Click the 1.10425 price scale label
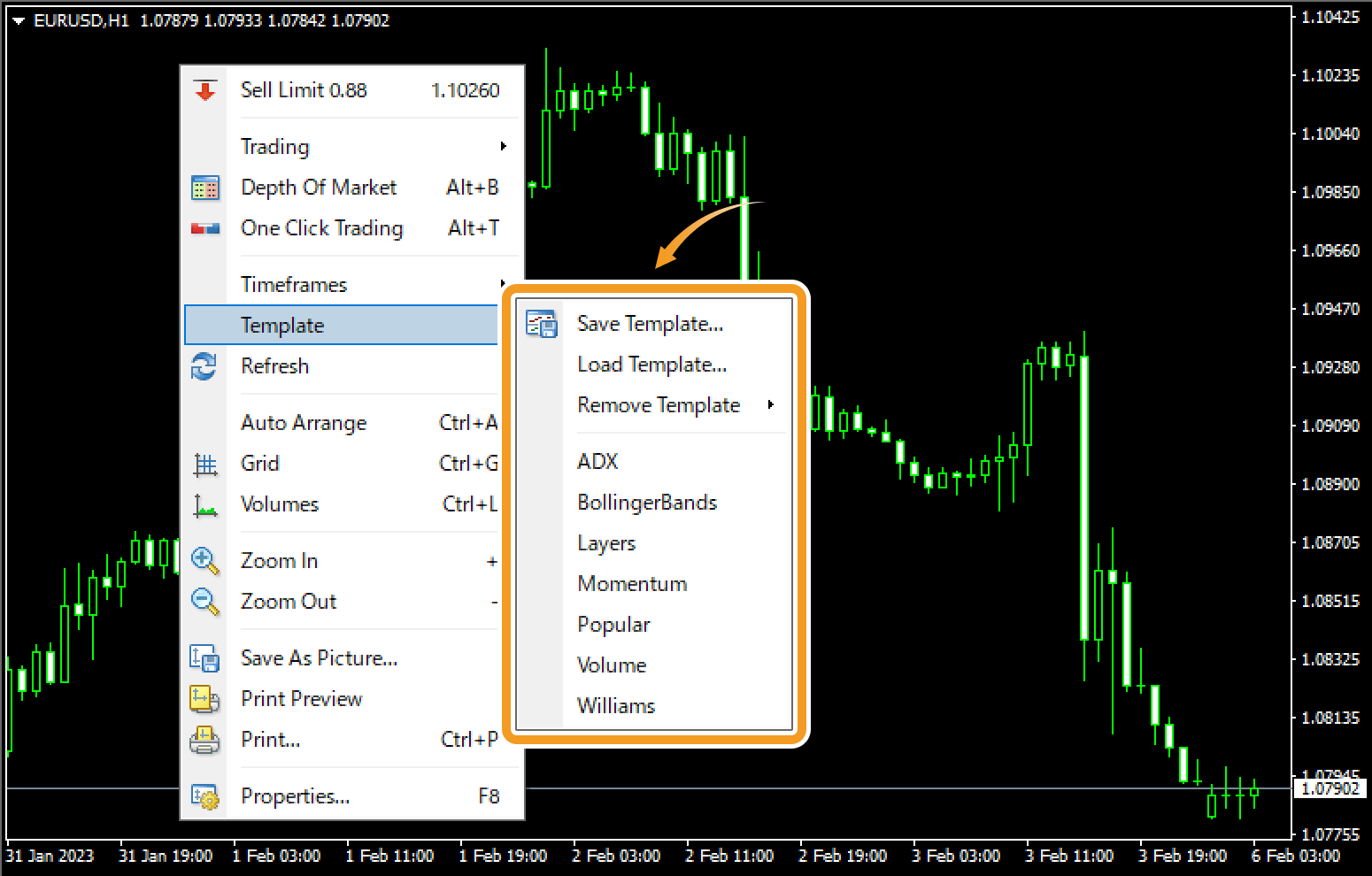 tap(1330, 17)
